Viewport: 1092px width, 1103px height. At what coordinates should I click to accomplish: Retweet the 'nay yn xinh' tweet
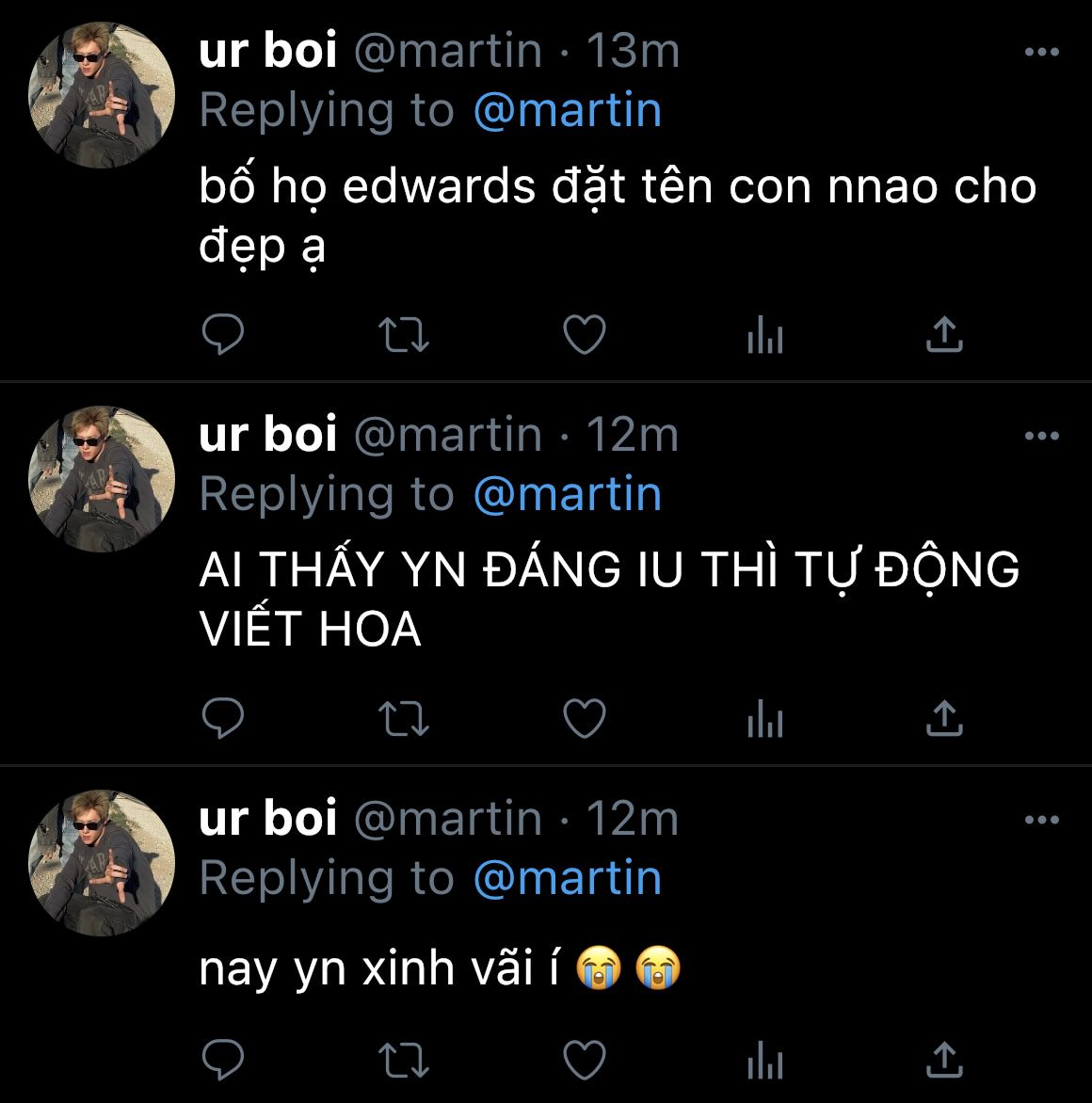pyautogui.click(x=403, y=1060)
